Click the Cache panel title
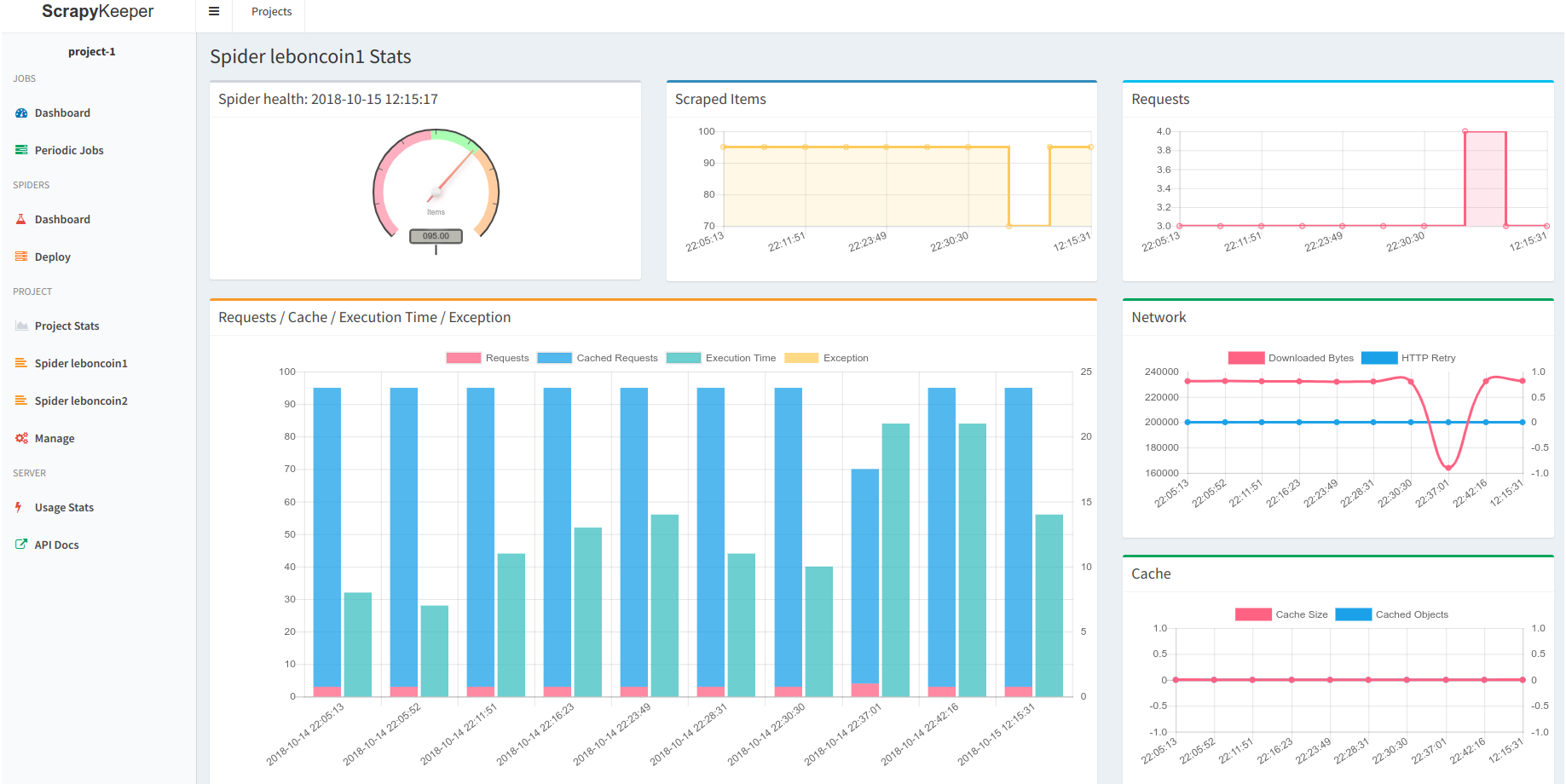 1151,574
